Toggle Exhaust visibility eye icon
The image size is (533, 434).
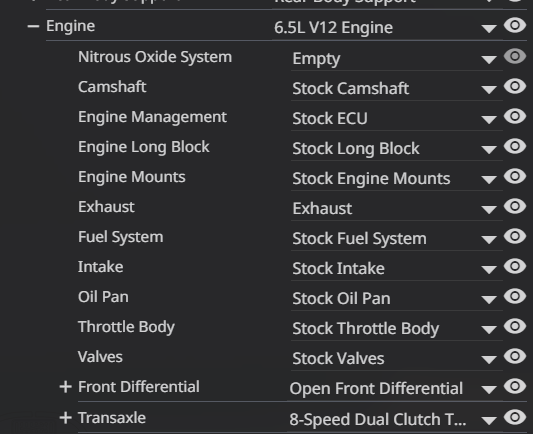515,206
